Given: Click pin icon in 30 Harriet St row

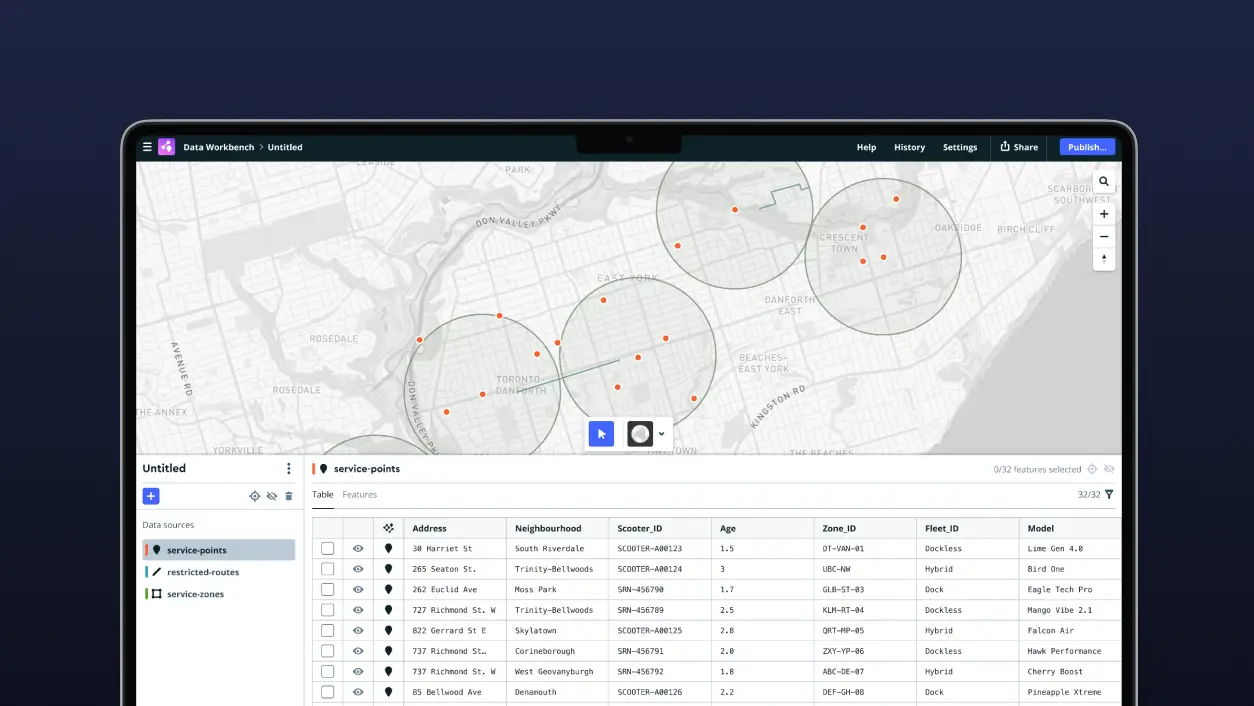Looking at the screenshot, I should 389,549.
